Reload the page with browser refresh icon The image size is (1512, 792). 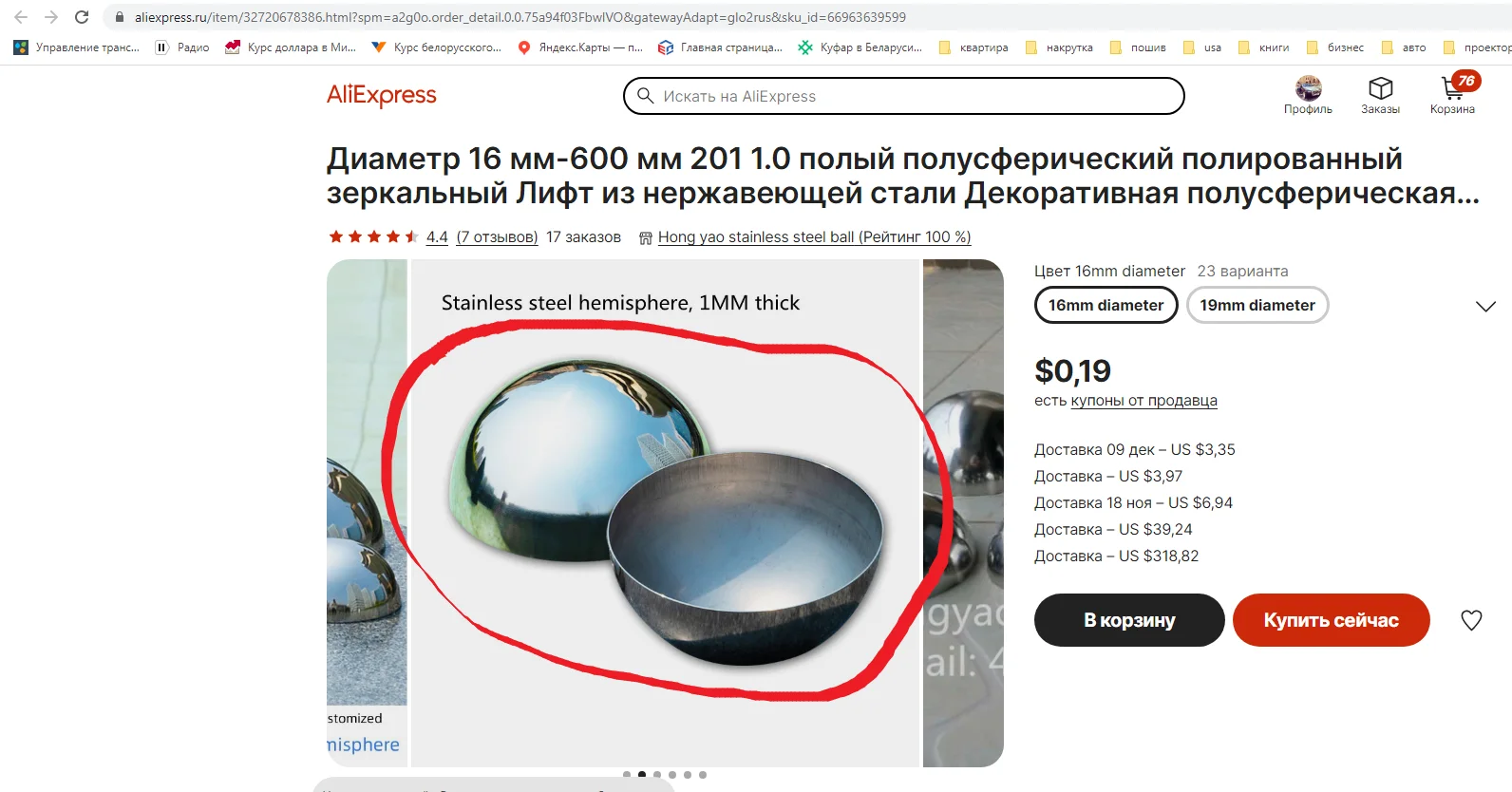pos(82,17)
